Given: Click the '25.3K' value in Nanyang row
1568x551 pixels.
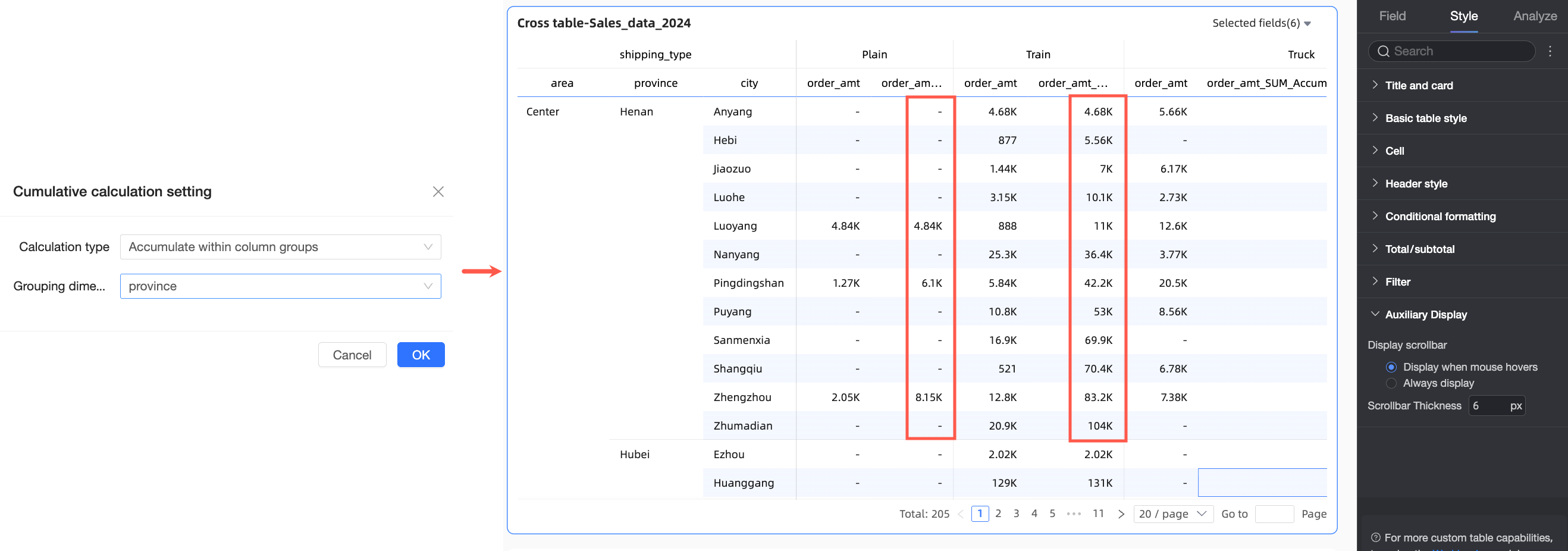Looking at the screenshot, I should [1002, 255].
